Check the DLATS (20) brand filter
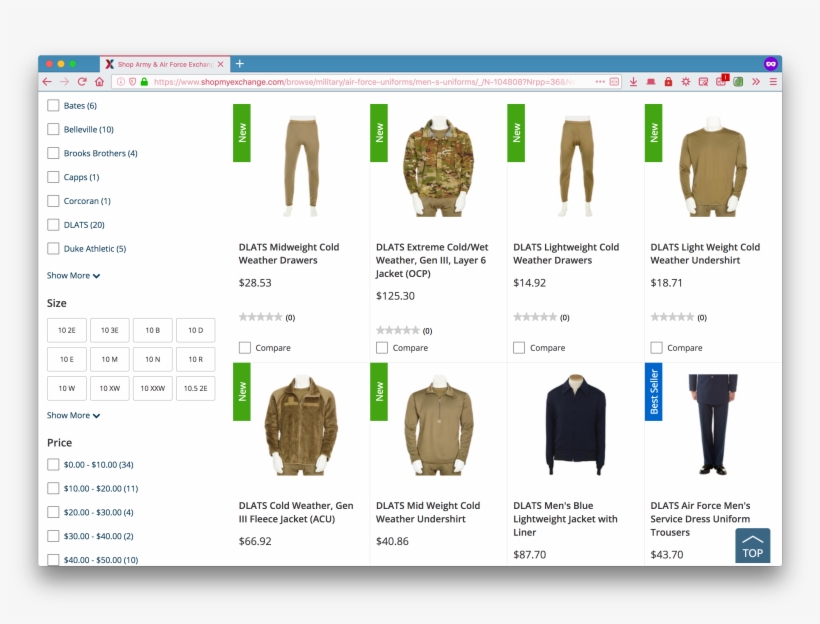Image resolution: width=820 pixels, height=624 pixels. tap(54, 225)
